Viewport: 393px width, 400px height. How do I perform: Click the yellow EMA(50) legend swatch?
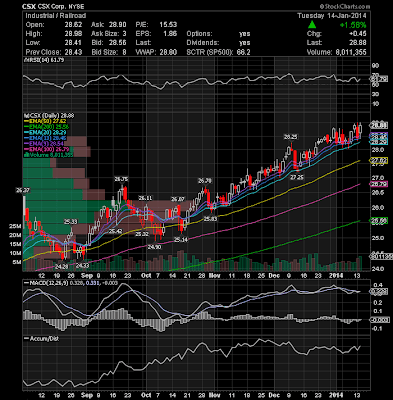pyautogui.click(x=27, y=121)
